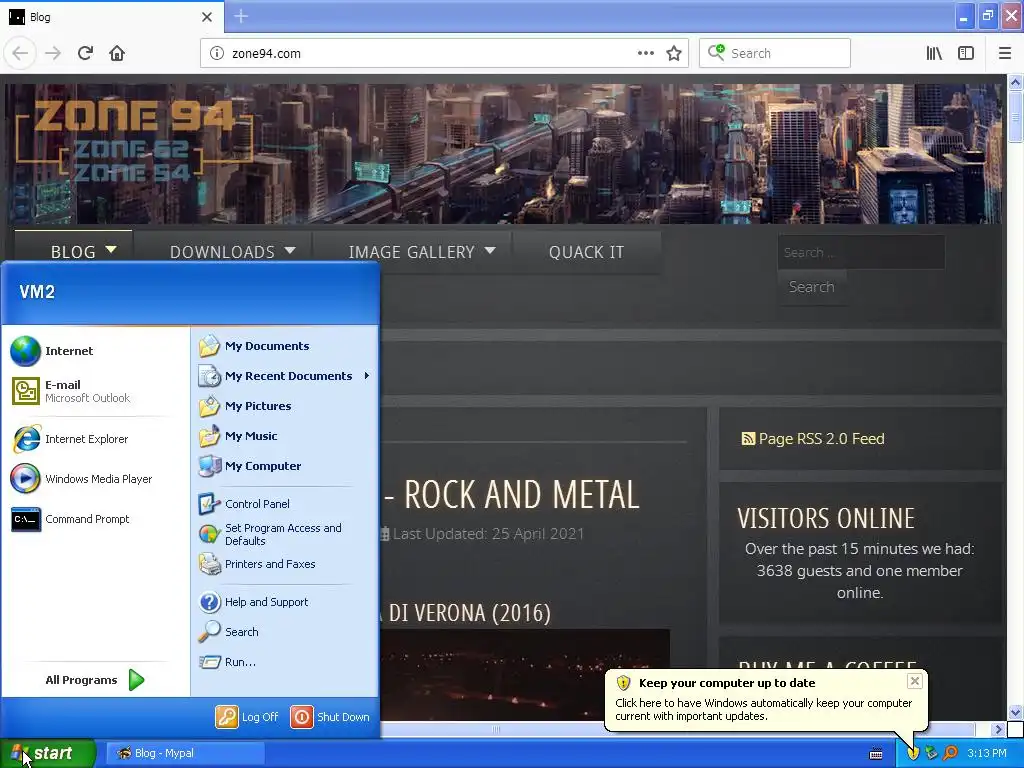This screenshot has height=768, width=1024.
Task: Click the safely remove hardware tray icon
Action: [x=931, y=753]
